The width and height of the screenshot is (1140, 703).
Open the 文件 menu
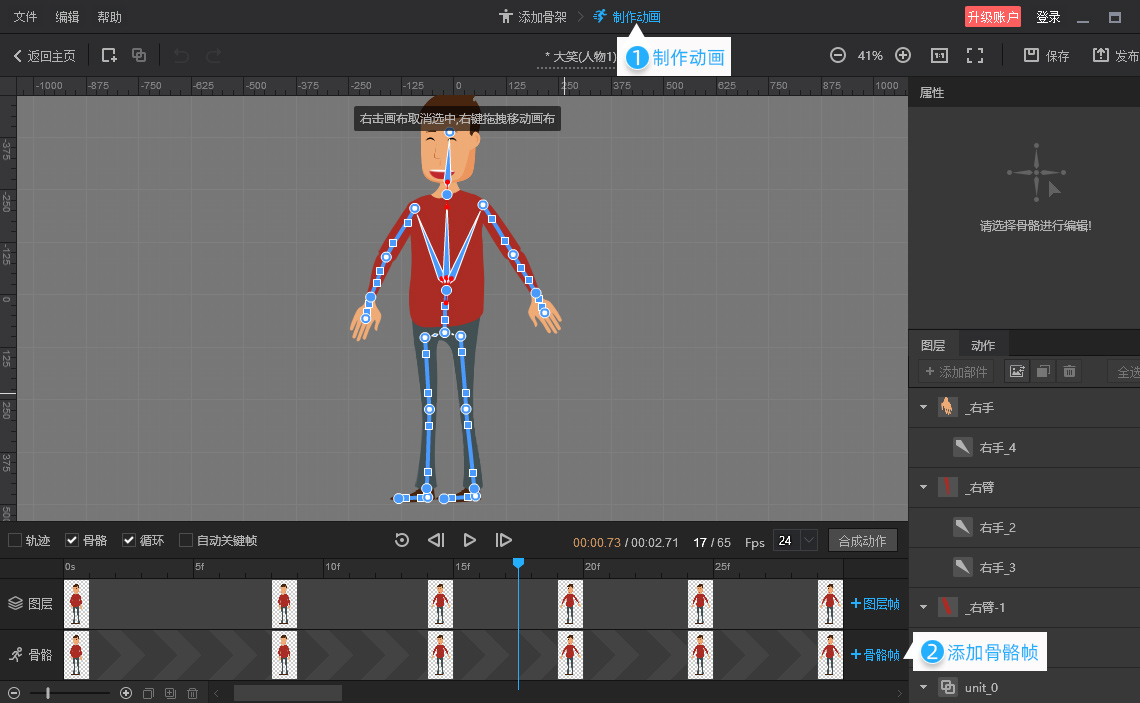tap(25, 17)
